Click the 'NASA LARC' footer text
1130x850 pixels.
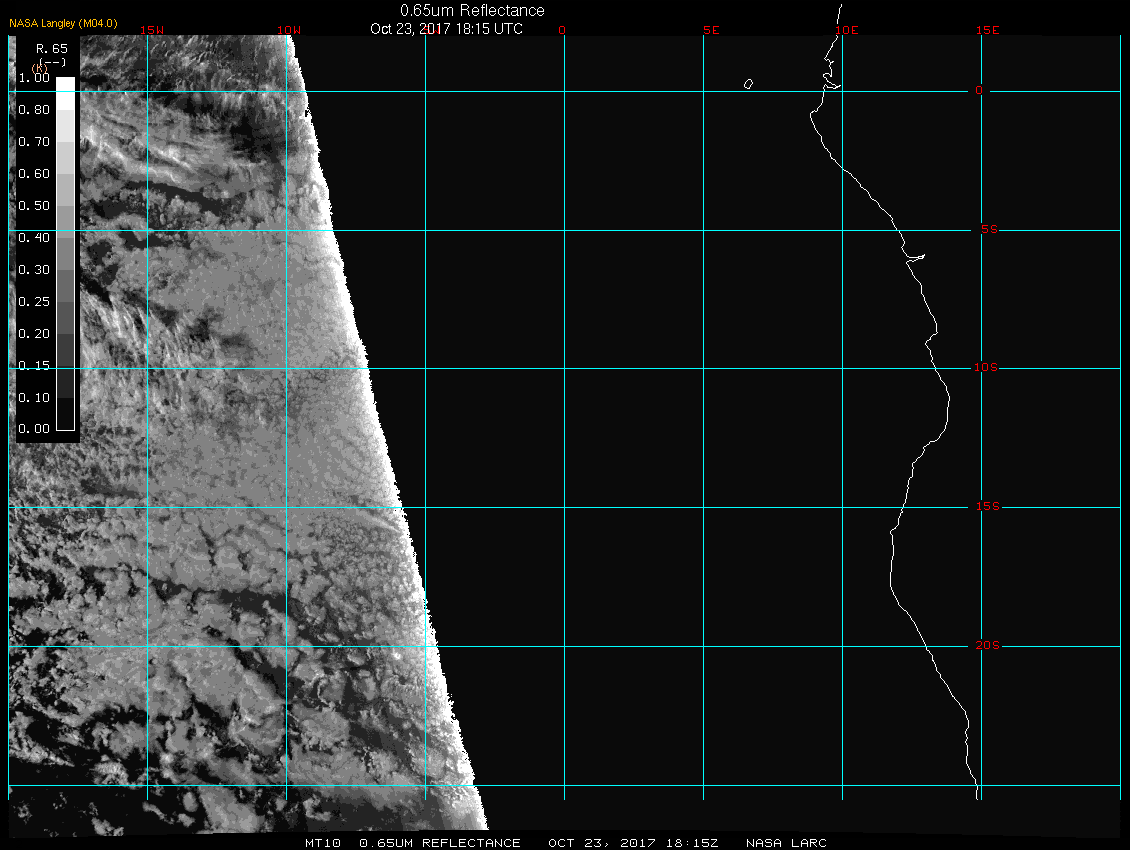tap(786, 843)
